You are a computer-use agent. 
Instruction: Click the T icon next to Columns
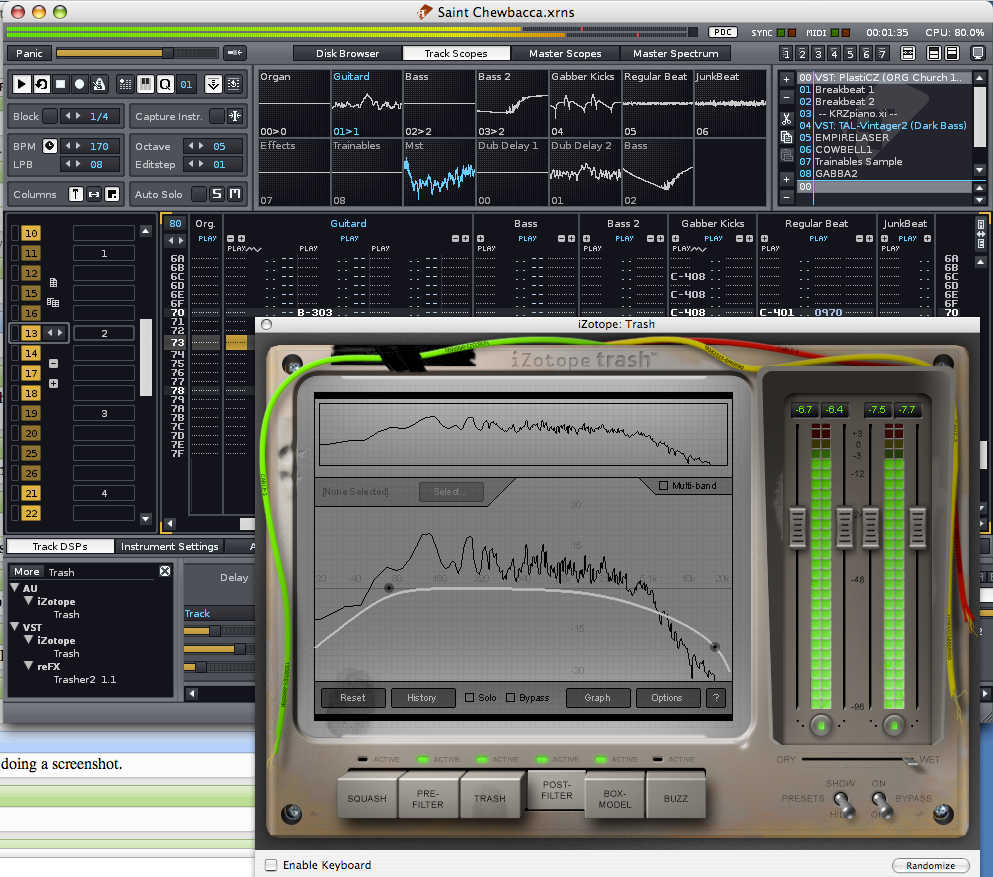tap(75, 194)
